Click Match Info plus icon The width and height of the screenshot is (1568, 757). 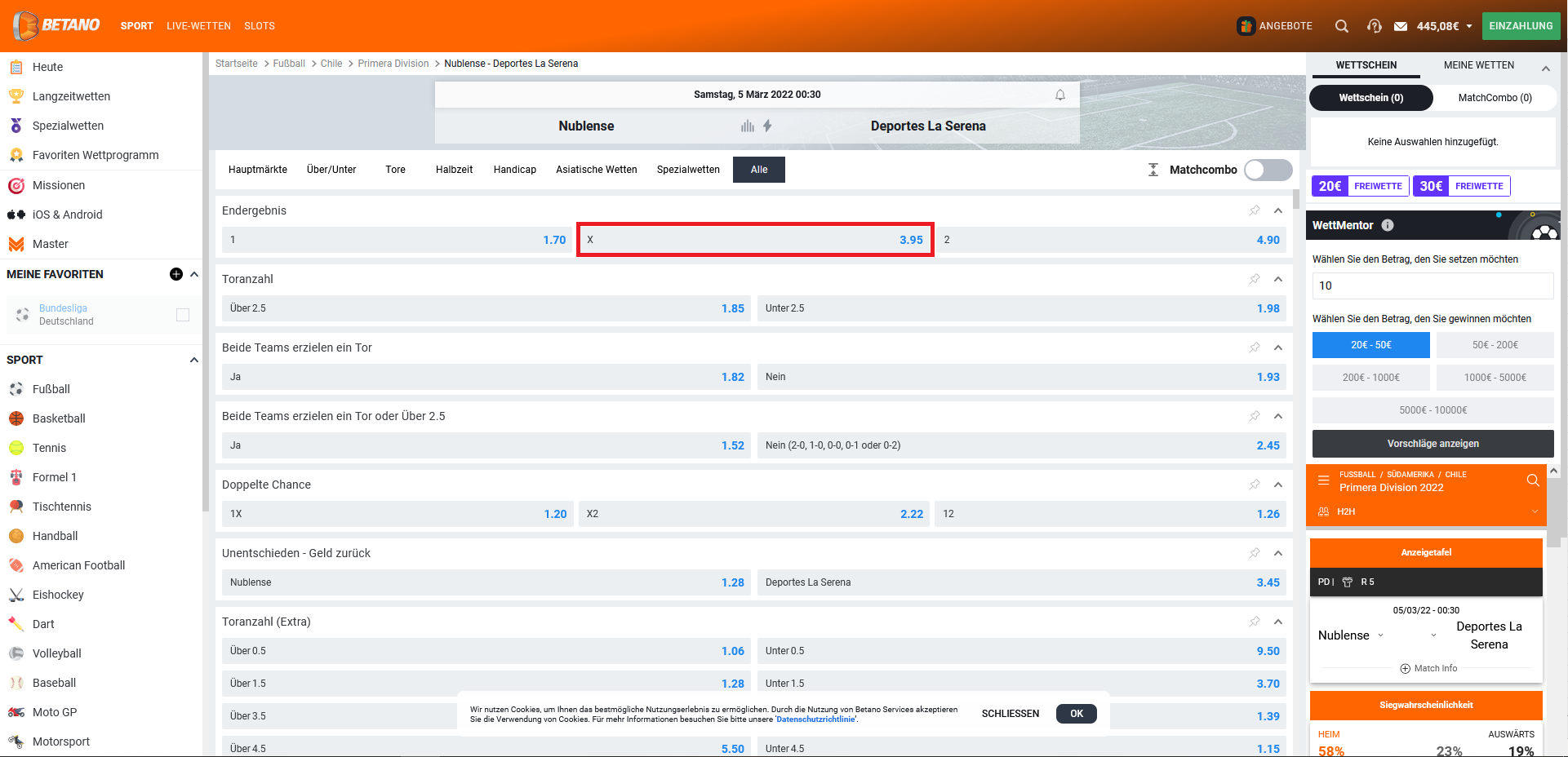click(1406, 668)
